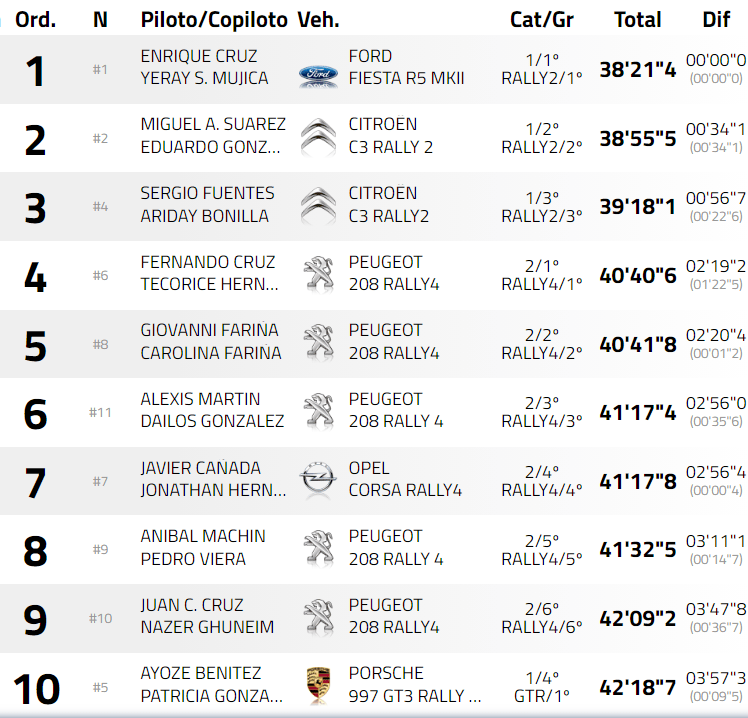Click the Peugeot logo in Fernando Cruz's row
The image size is (748, 718).
[318, 274]
